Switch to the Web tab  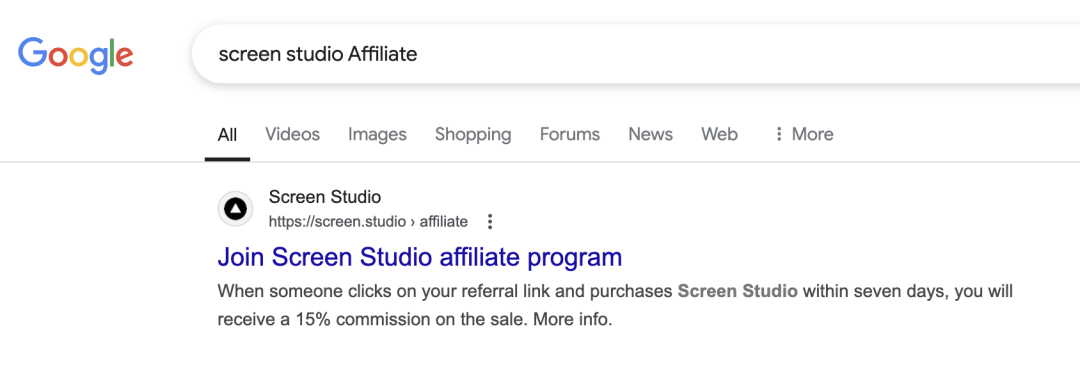click(719, 134)
